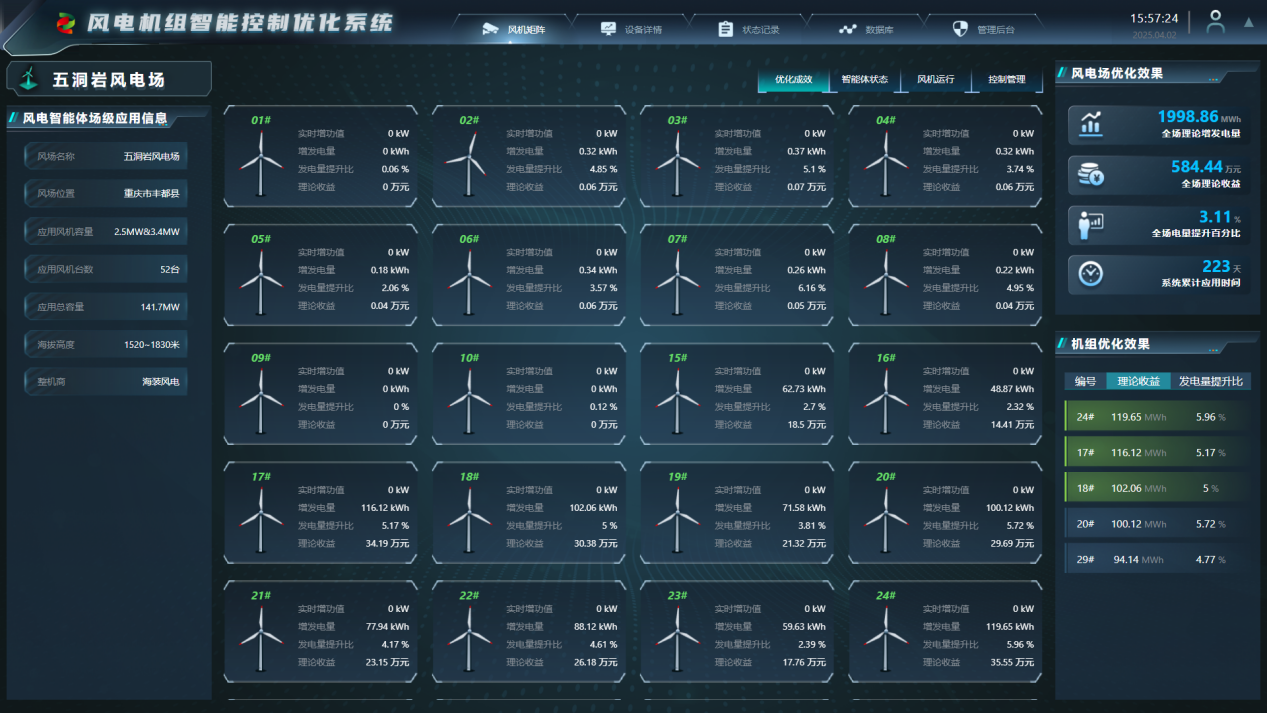Open the 设备详情 tab
This screenshot has height=713, width=1267.
click(x=633, y=30)
